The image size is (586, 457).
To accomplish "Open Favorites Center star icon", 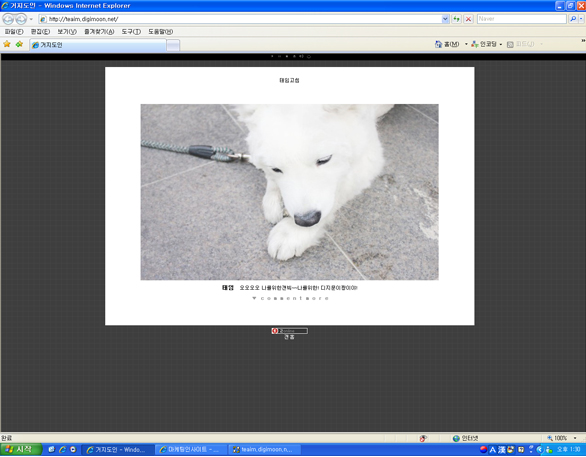I will click(7, 44).
